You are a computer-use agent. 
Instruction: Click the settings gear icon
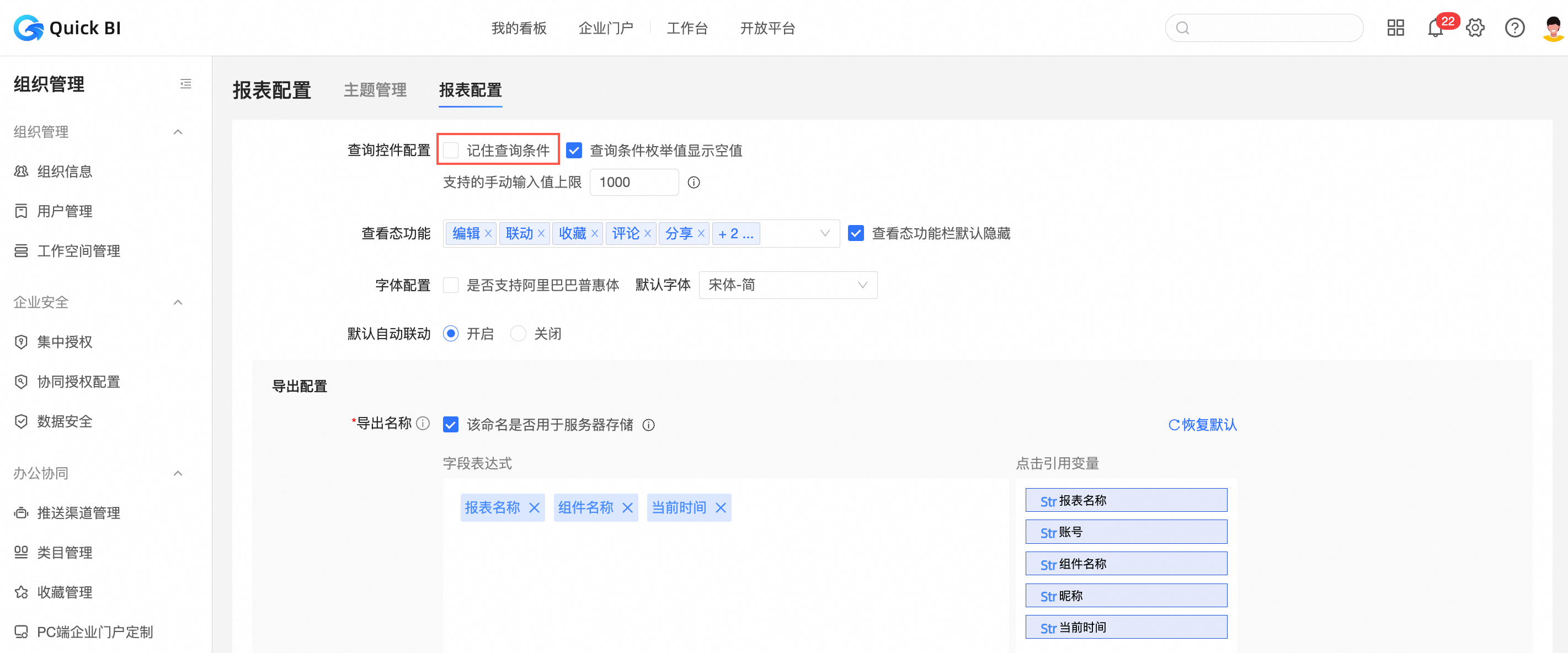coord(1475,28)
